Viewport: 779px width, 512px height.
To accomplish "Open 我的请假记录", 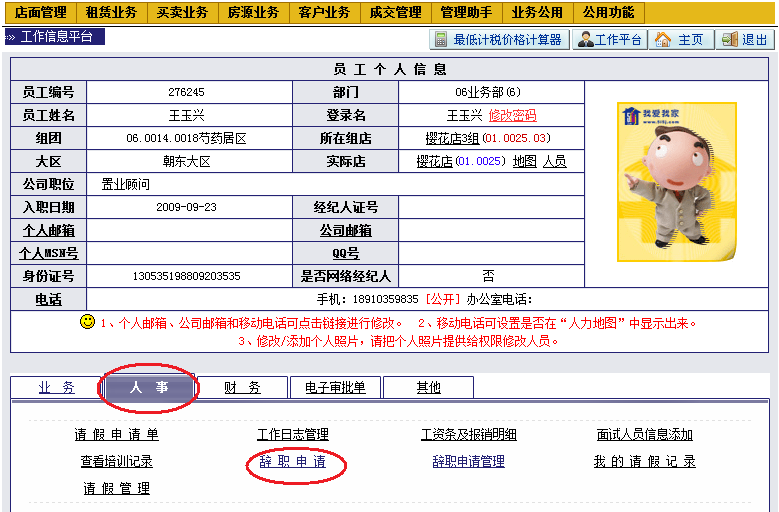I will [x=645, y=461].
